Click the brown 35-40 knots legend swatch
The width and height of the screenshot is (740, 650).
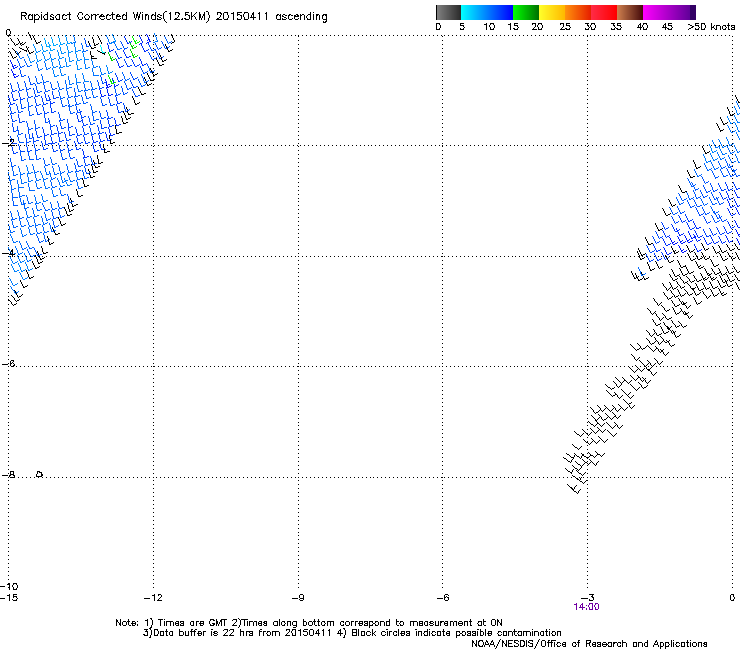tap(630, 12)
